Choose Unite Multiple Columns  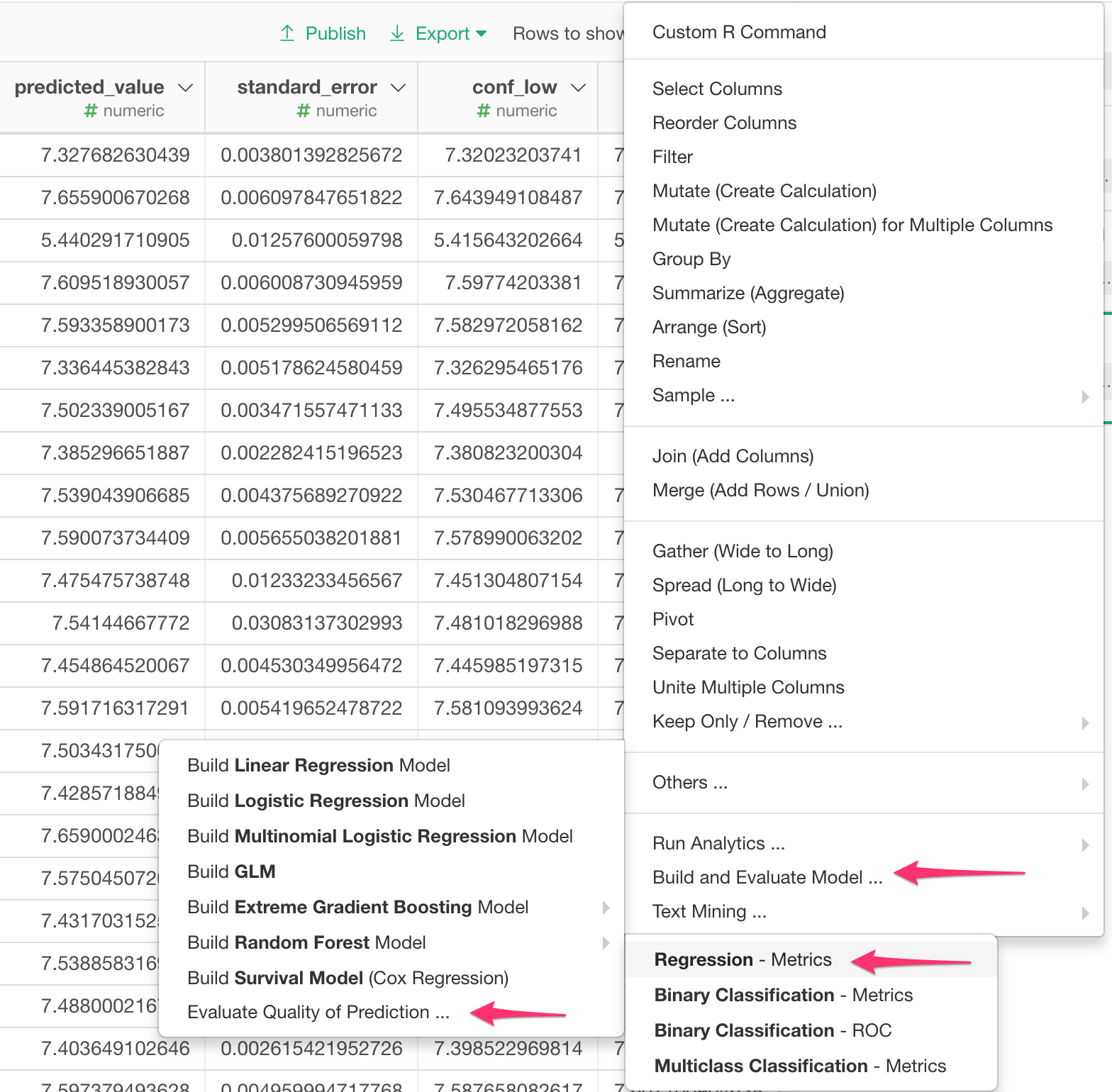(748, 687)
